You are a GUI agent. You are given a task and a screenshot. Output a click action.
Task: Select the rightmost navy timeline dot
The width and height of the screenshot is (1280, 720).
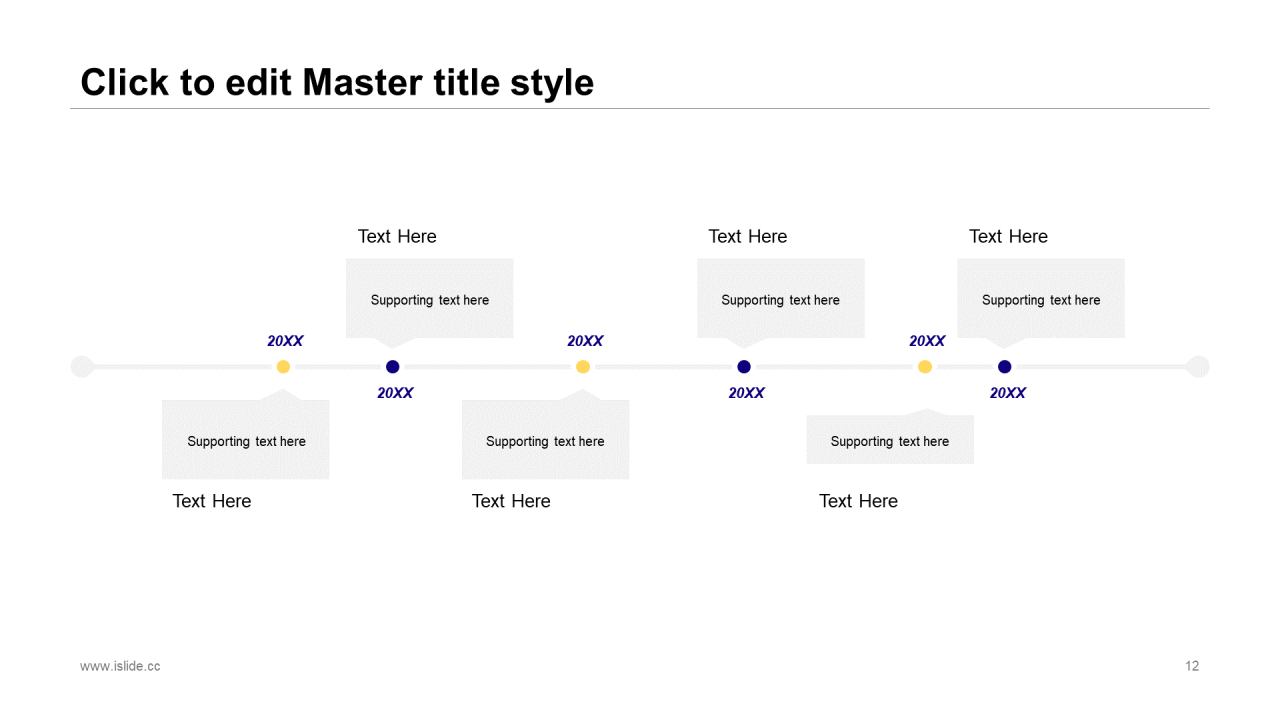point(1005,367)
